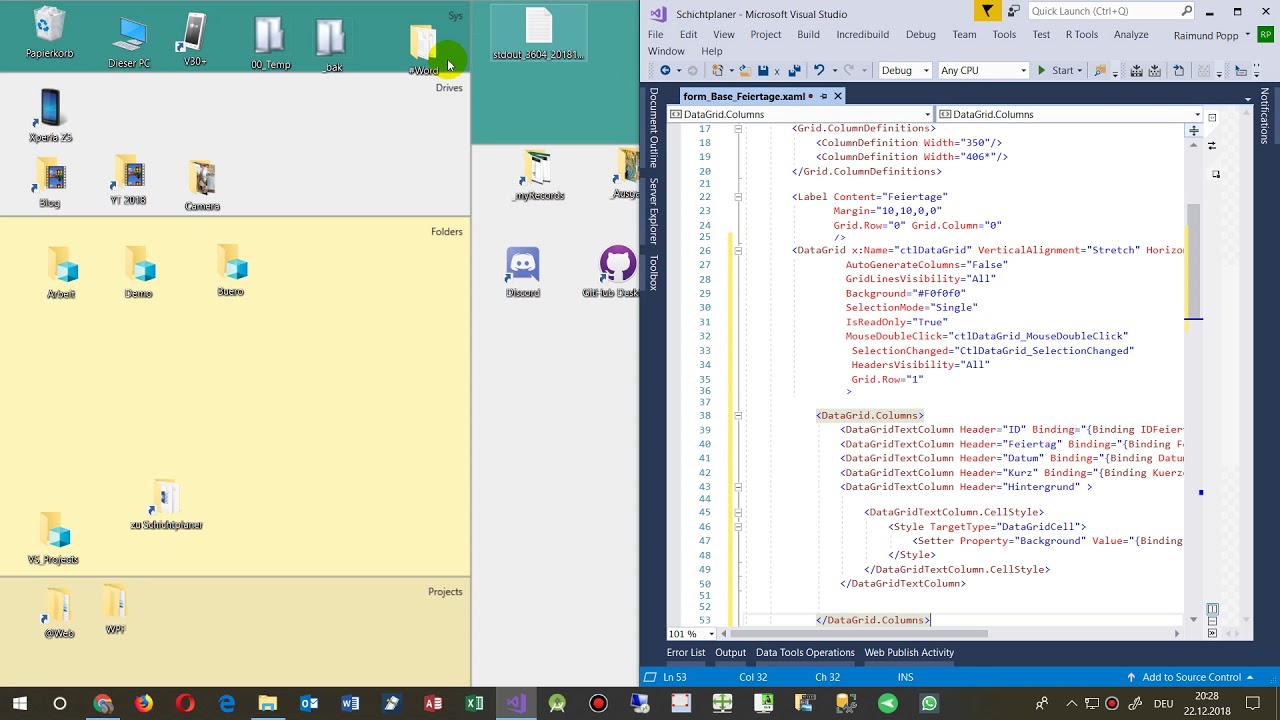Open the R Tools menu

click(1081, 34)
